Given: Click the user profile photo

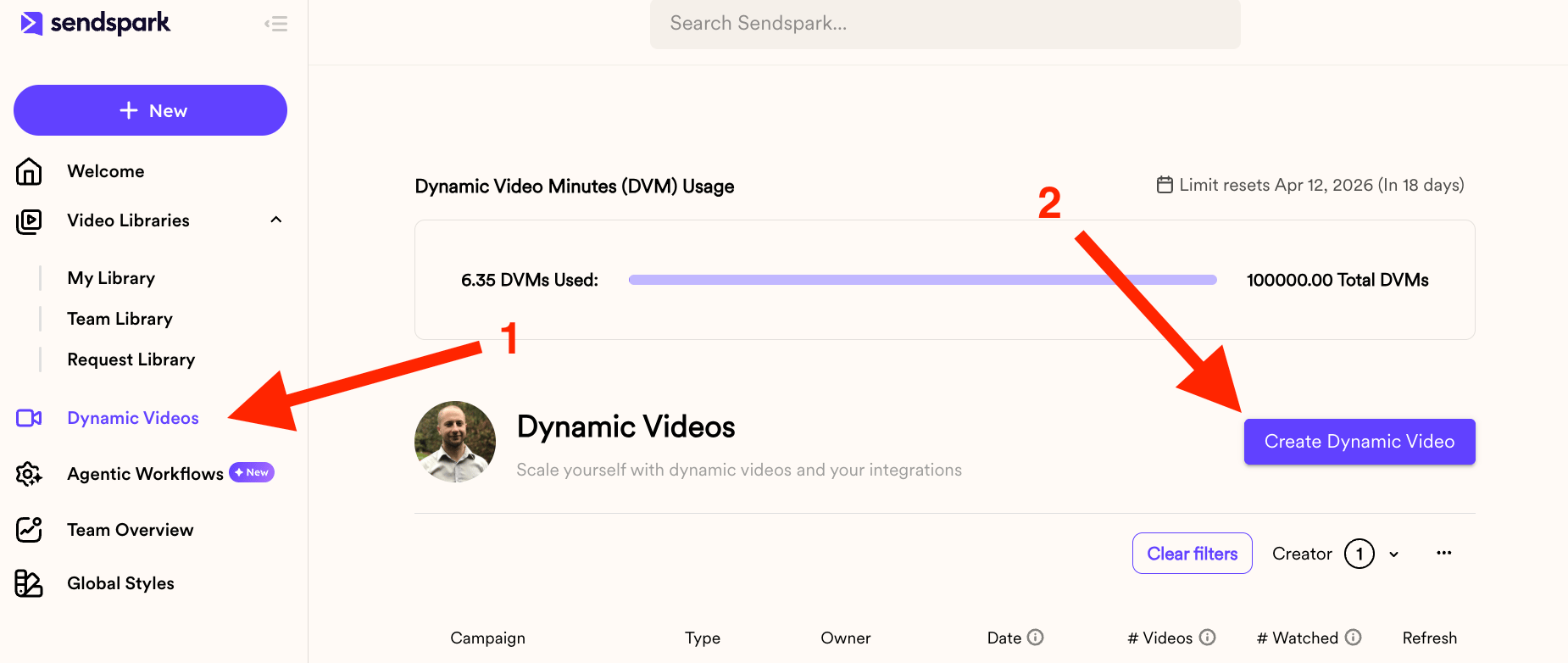Looking at the screenshot, I should click(455, 442).
